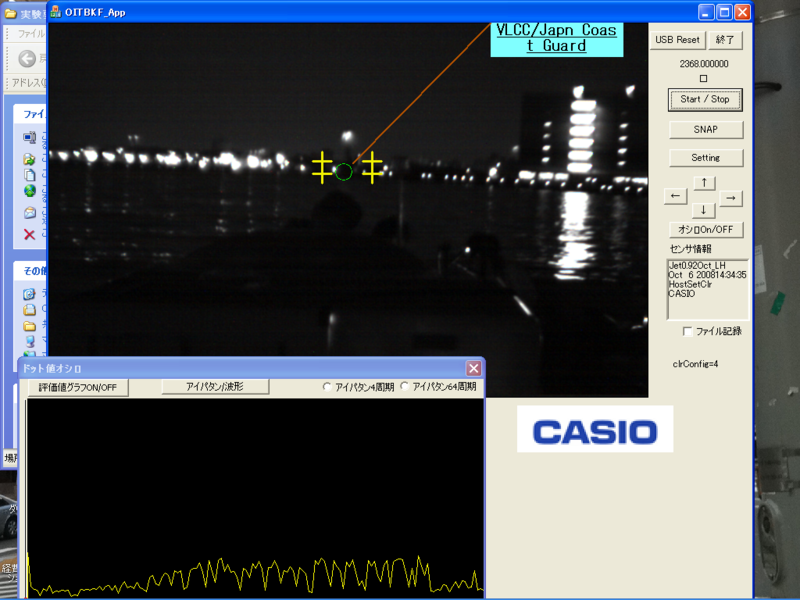Maximize the OITBKF_App window
Image resolution: width=800 pixels, height=600 pixels.
pos(724,12)
